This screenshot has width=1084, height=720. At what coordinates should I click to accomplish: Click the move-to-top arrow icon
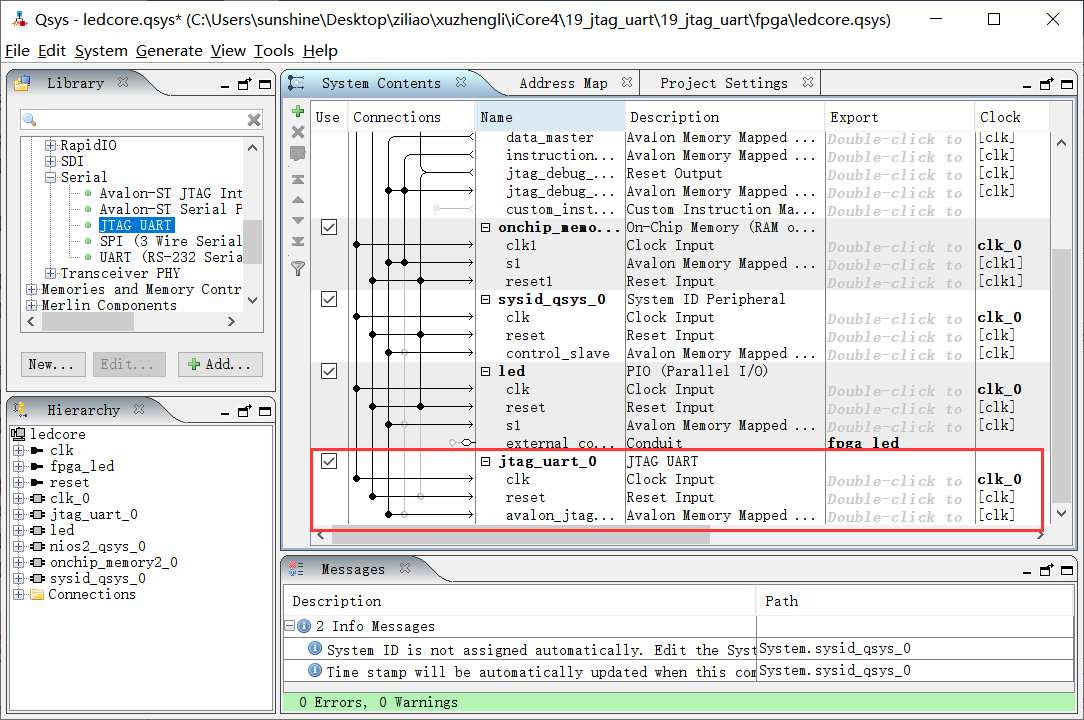click(x=297, y=180)
